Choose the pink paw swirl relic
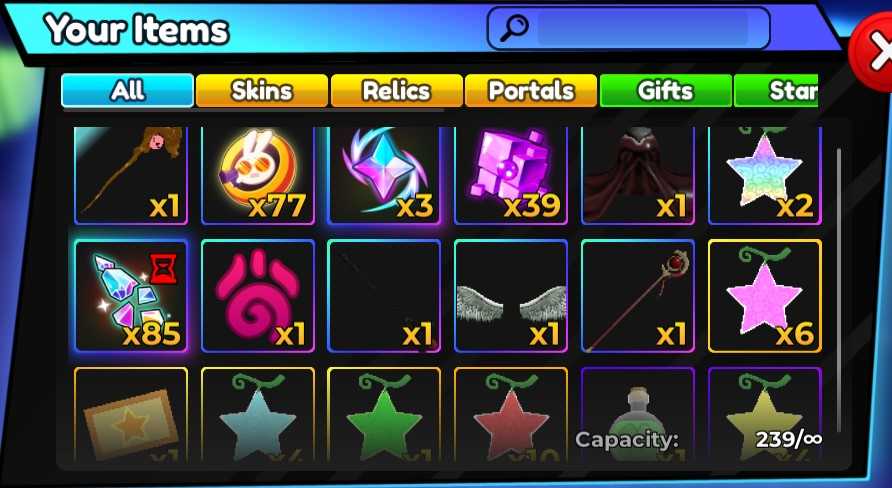 tap(258, 296)
